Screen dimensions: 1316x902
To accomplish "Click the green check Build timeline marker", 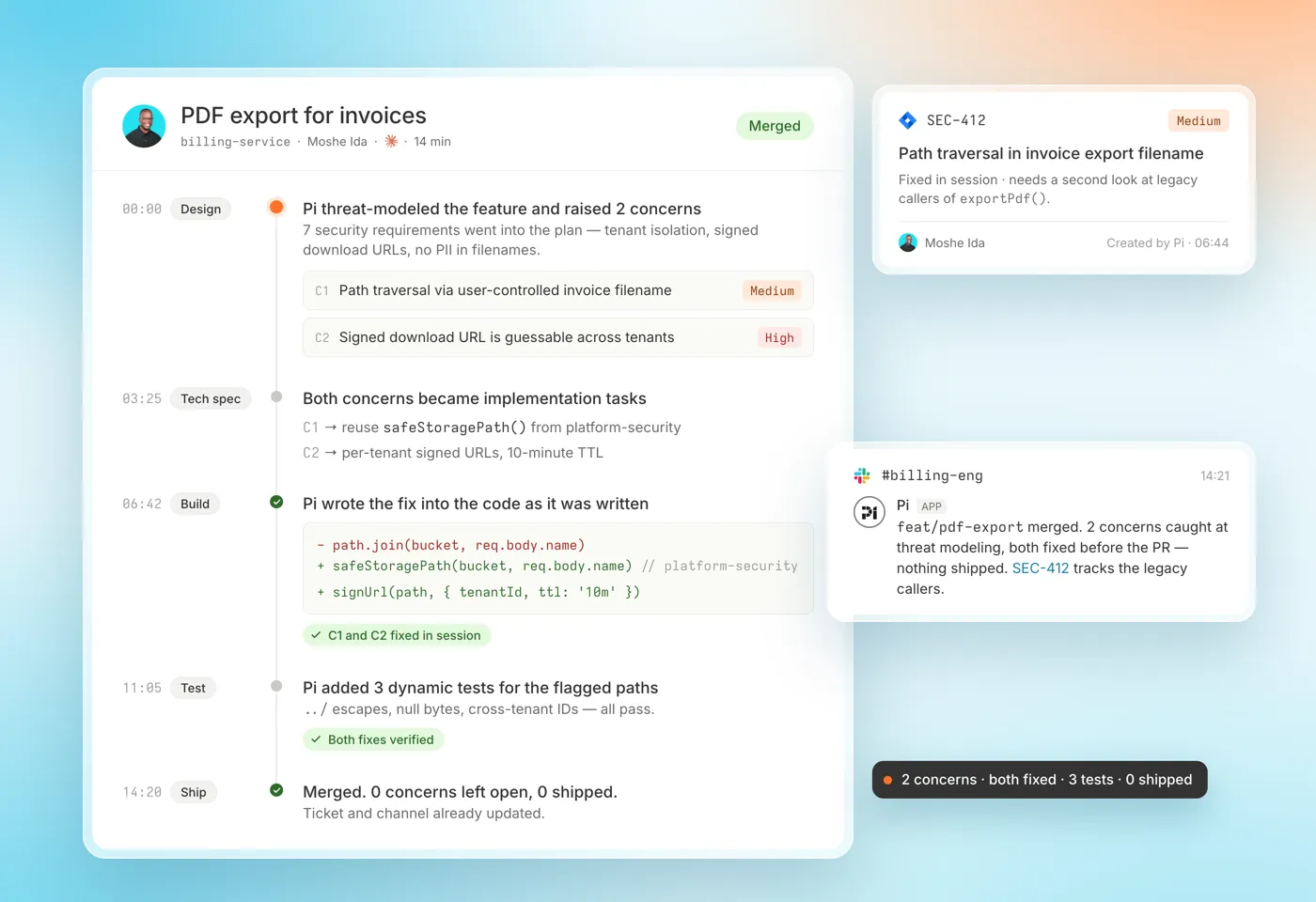I will coord(276,502).
